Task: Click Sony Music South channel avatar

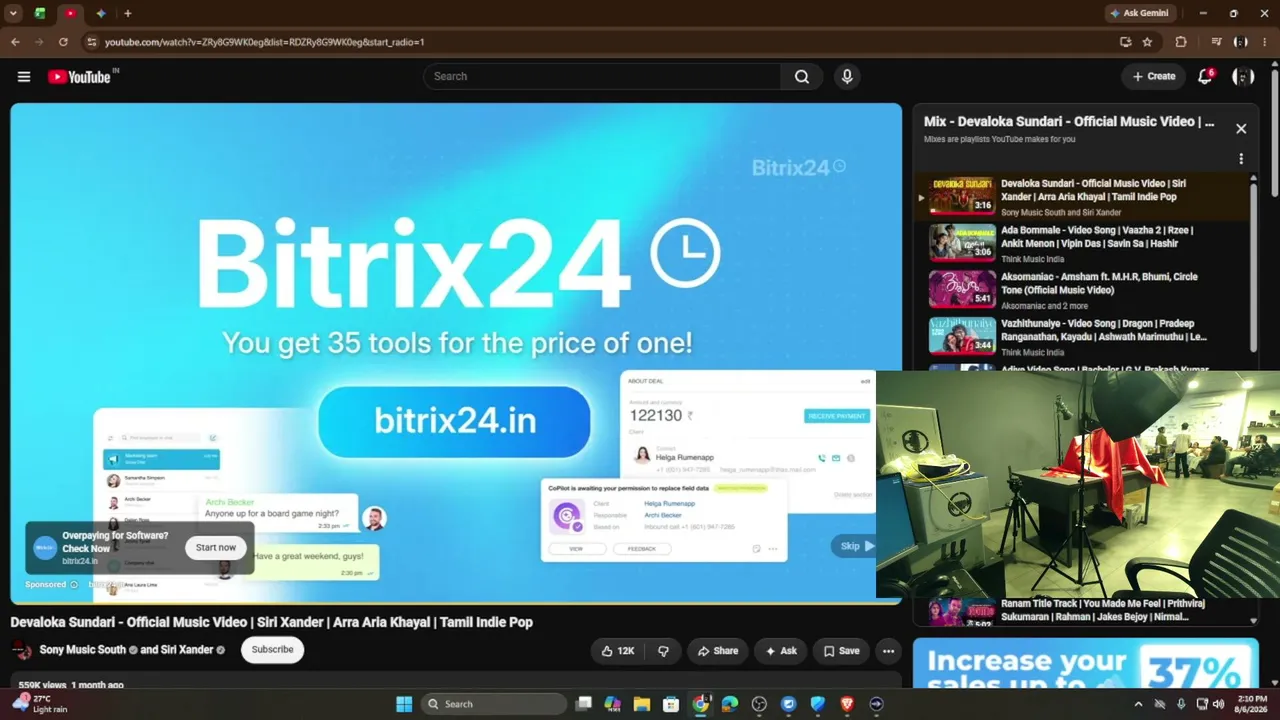Action: (21, 650)
